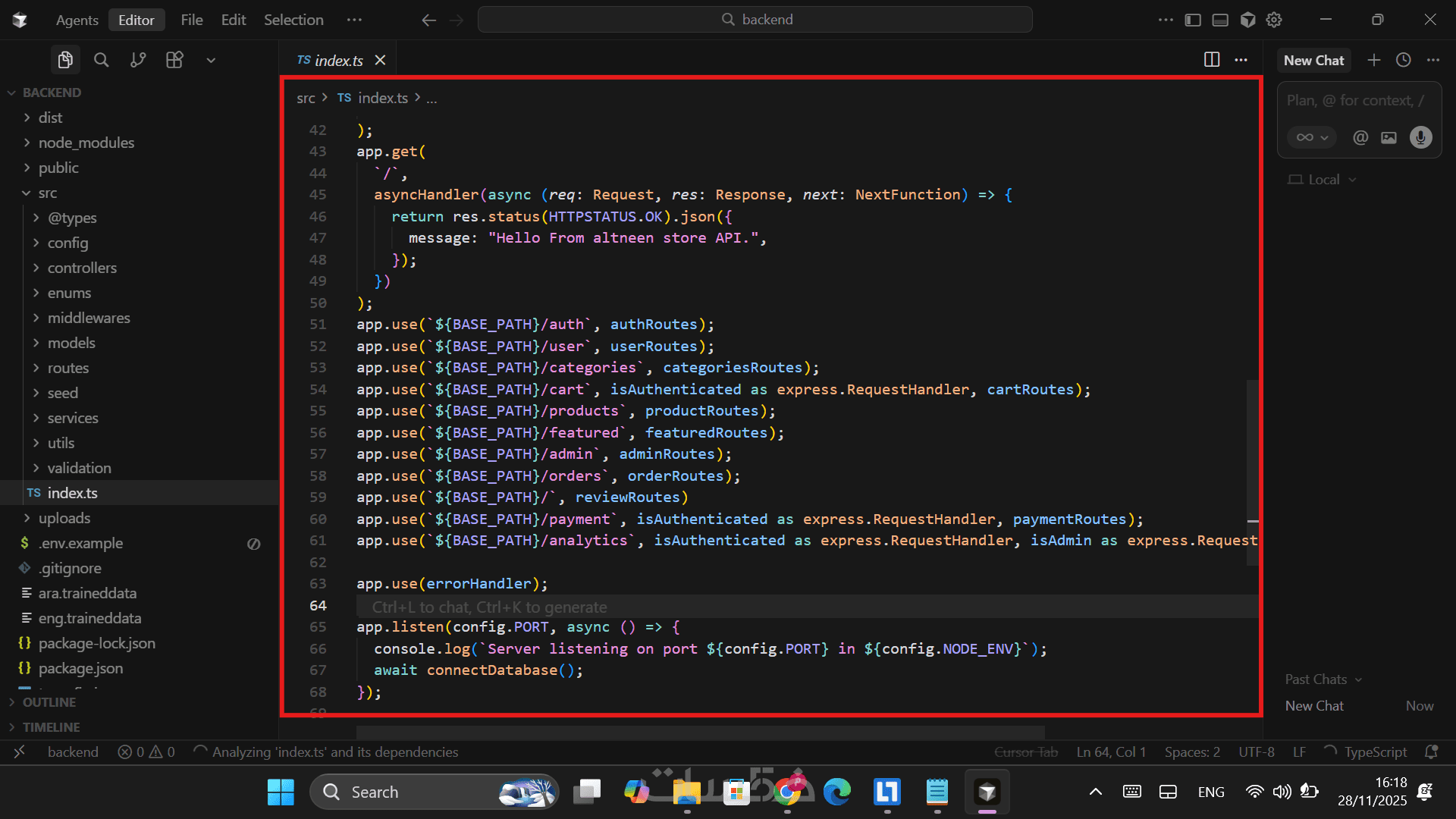Switch to Agents mode

(77, 20)
